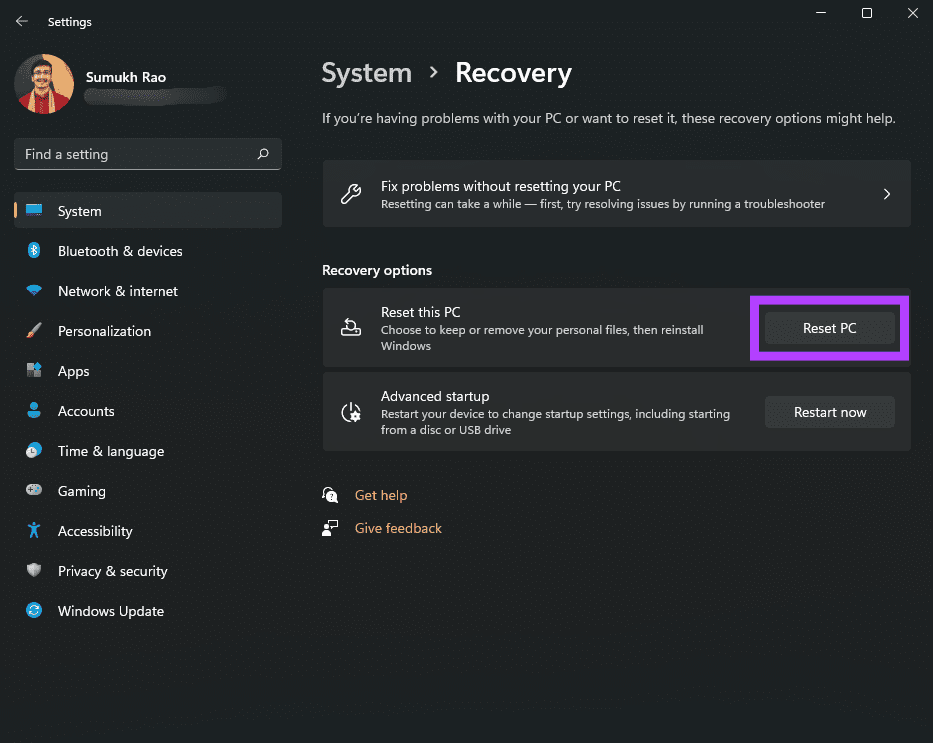Image resolution: width=933 pixels, height=743 pixels.
Task: Click the Windows Update sync icon
Action: pyautogui.click(x=34, y=610)
